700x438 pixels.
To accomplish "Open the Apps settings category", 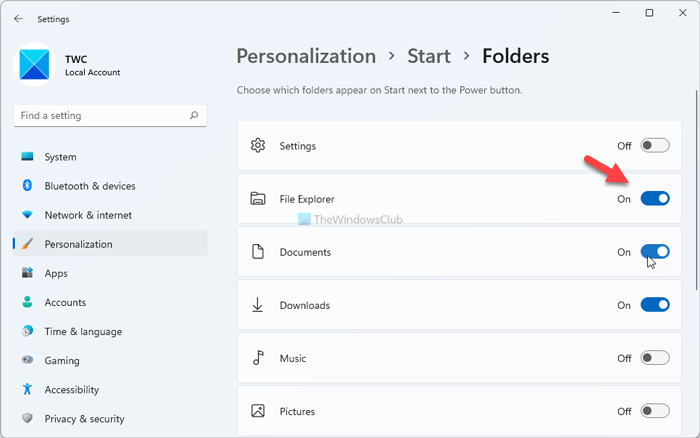I will (56, 273).
